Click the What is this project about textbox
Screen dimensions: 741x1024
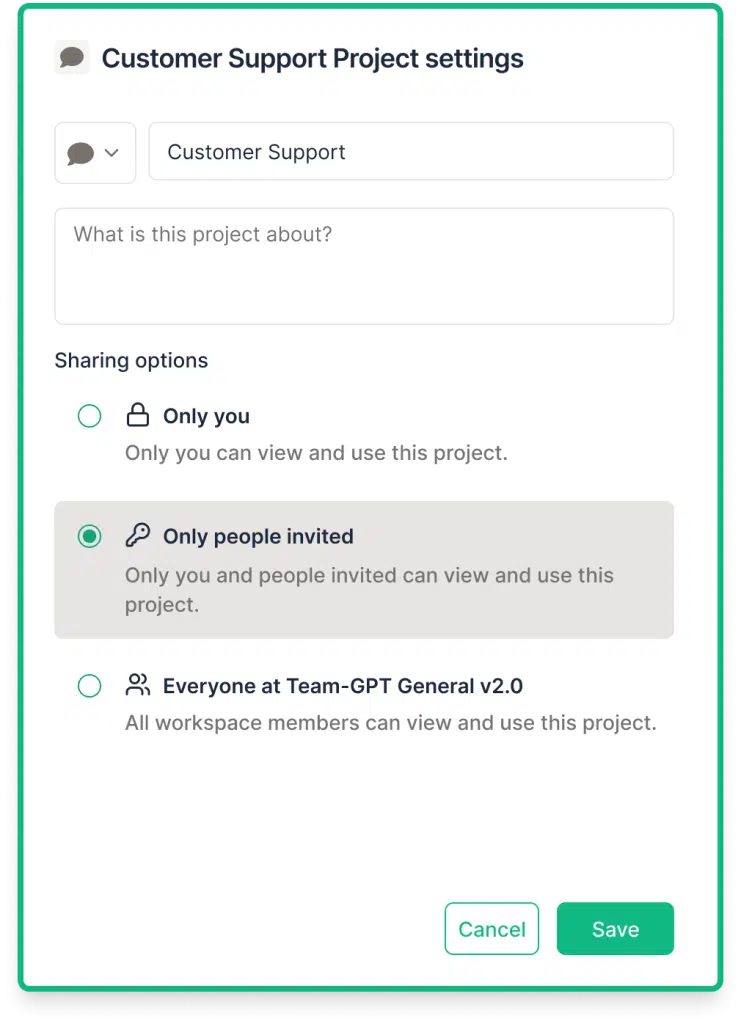(x=364, y=266)
